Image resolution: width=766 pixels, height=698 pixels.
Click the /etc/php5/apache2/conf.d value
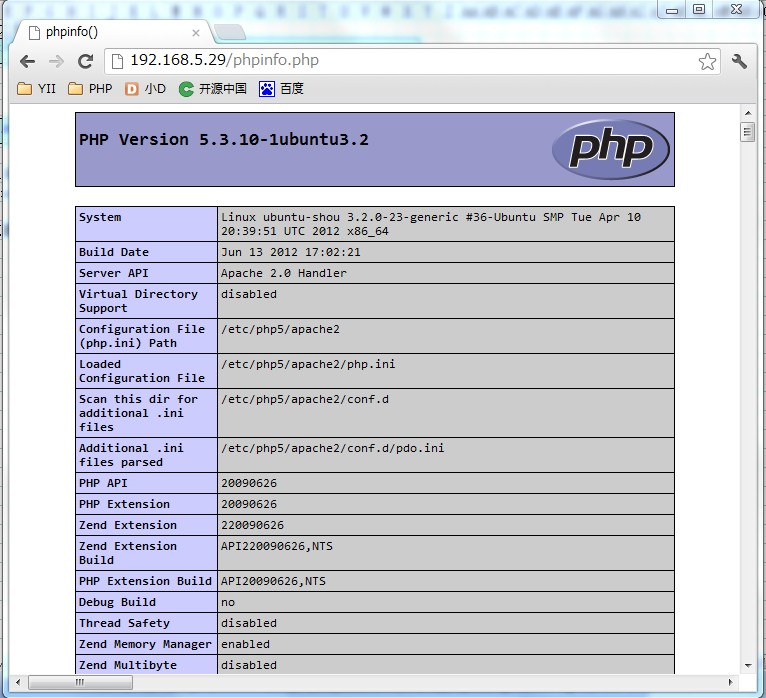tap(305, 400)
